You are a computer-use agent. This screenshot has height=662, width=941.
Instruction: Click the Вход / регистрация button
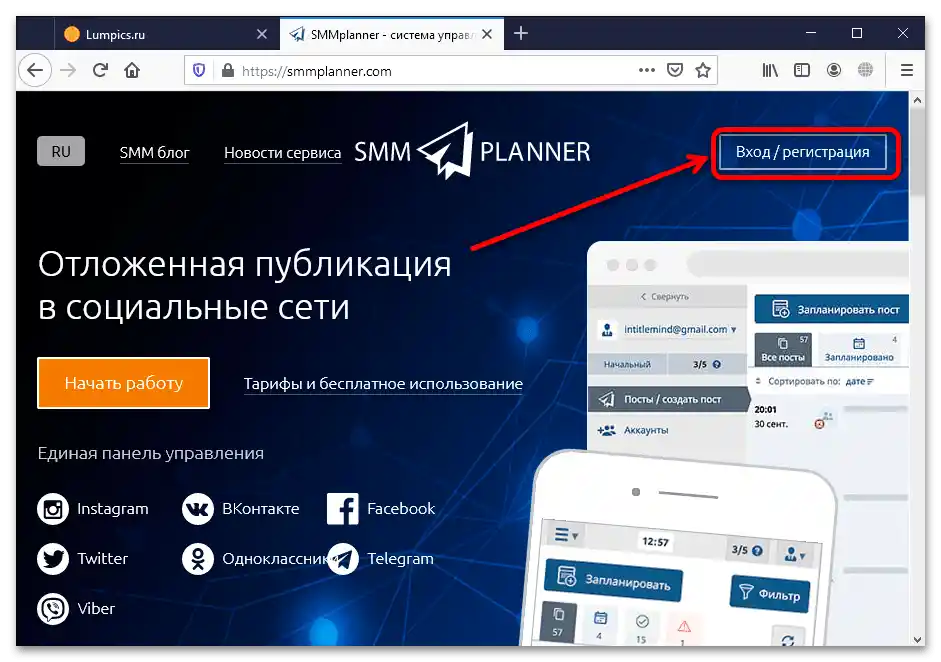coord(804,151)
